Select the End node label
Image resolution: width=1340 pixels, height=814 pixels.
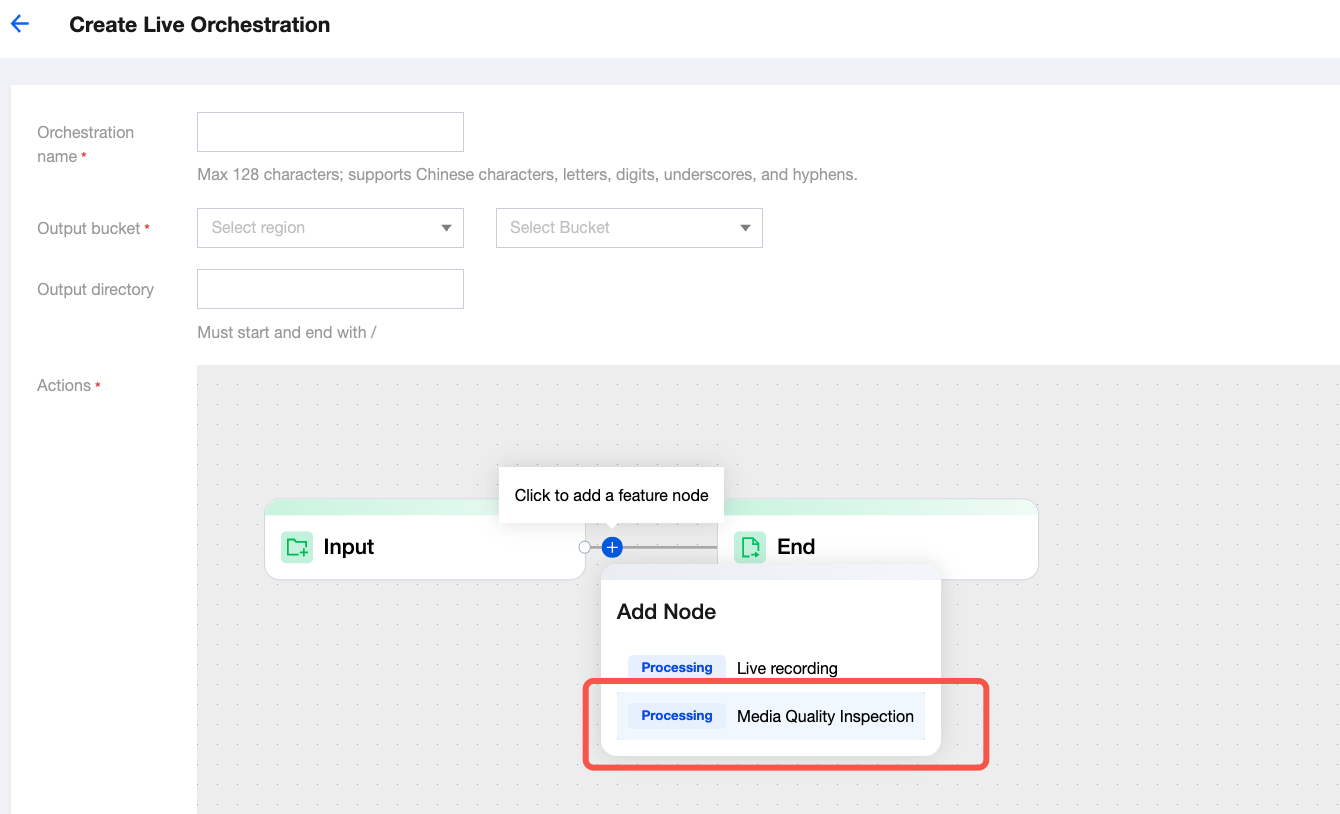[796, 547]
